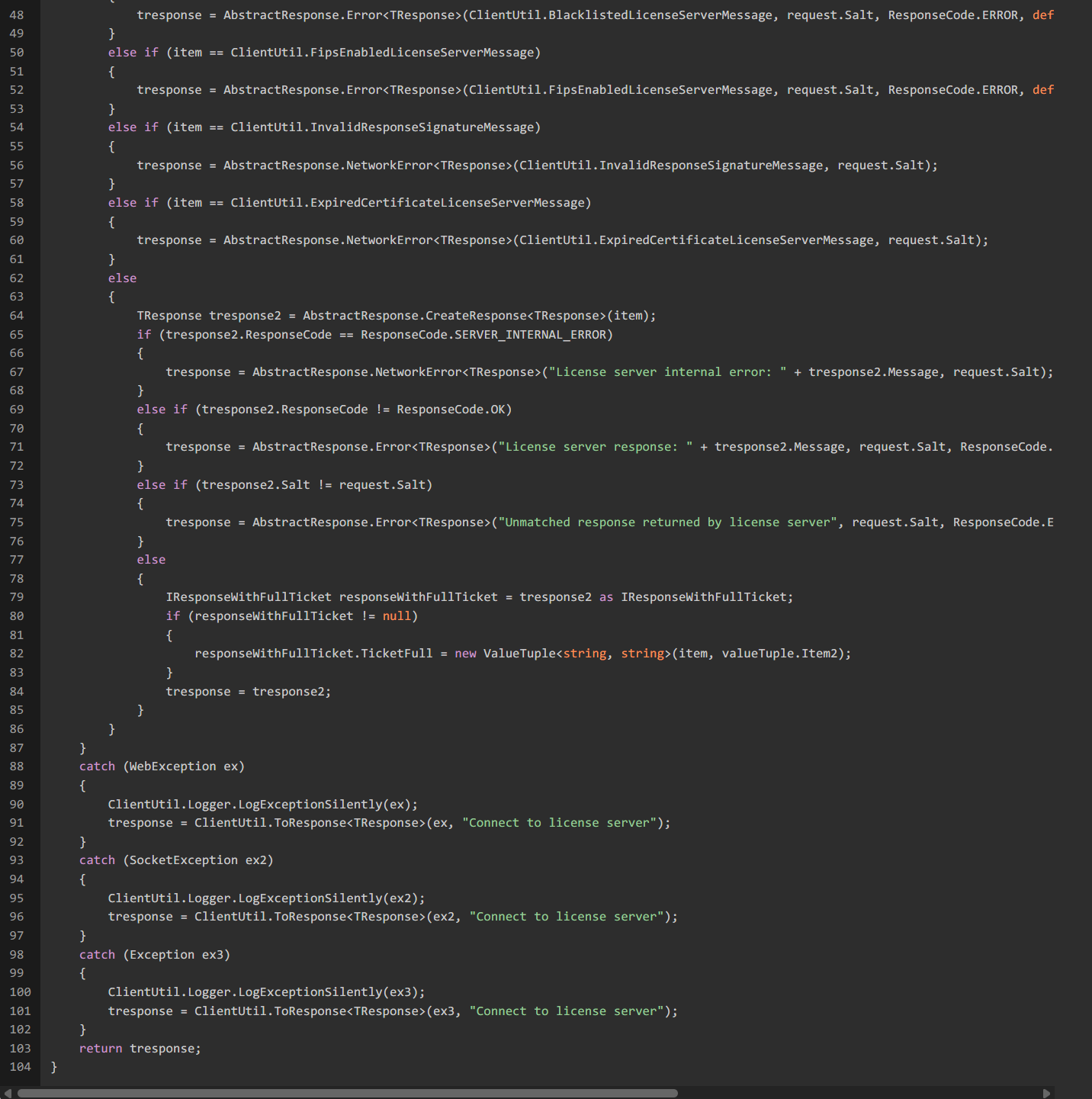Click the as keyword on line 79
This screenshot has width=1092, height=1099.
(606, 597)
